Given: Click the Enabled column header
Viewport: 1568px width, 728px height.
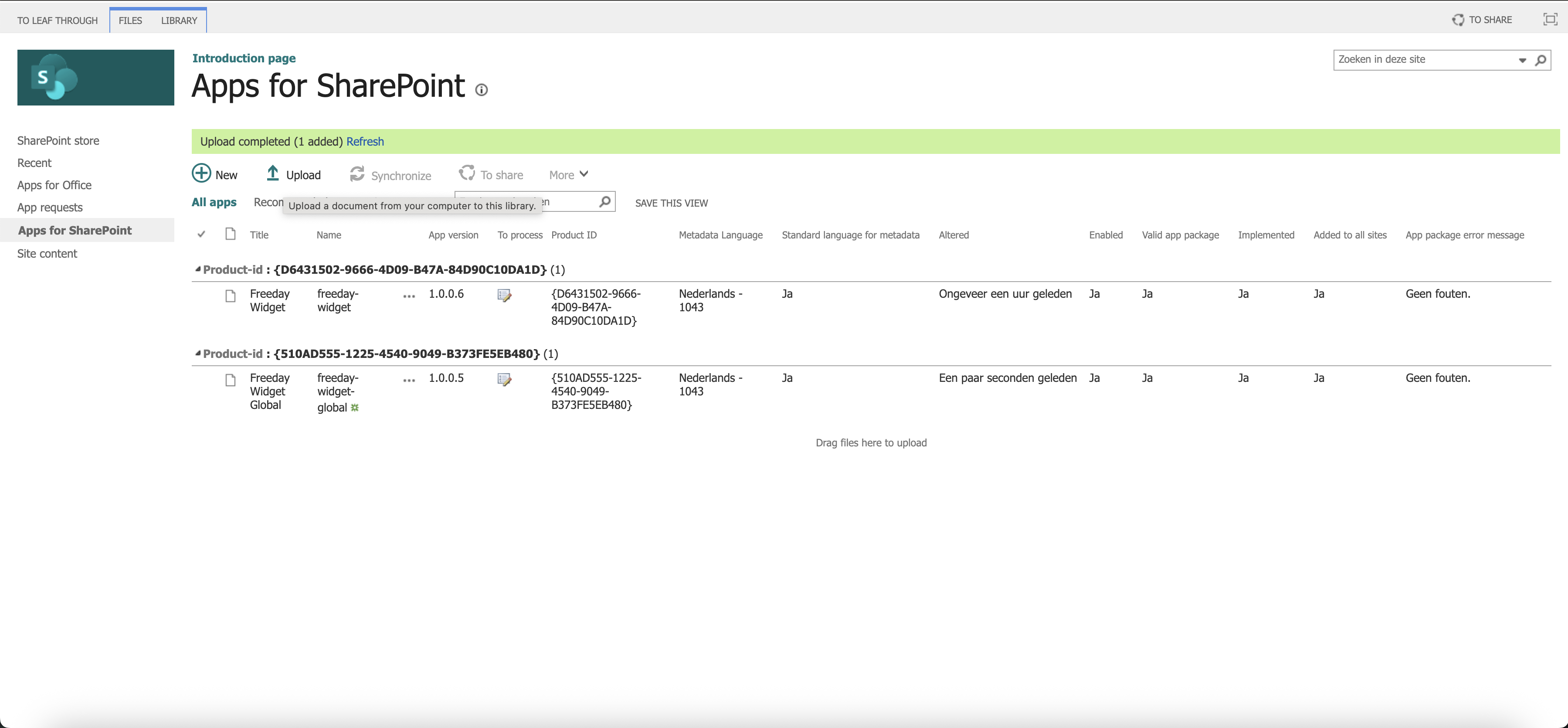Looking at the screenshot, I should (x=1106, y=235).
